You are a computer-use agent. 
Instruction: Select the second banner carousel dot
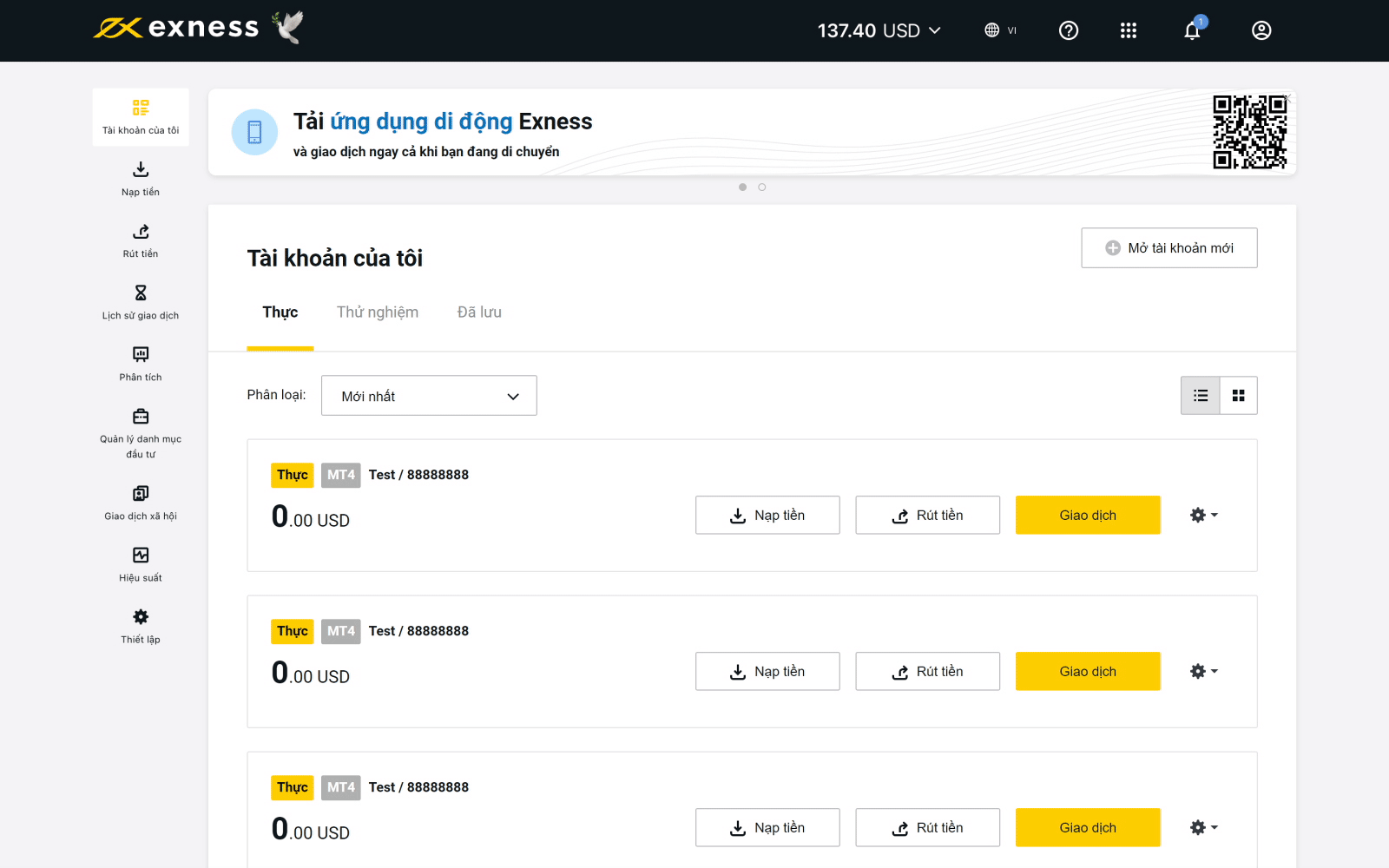[x=762, y=187]
